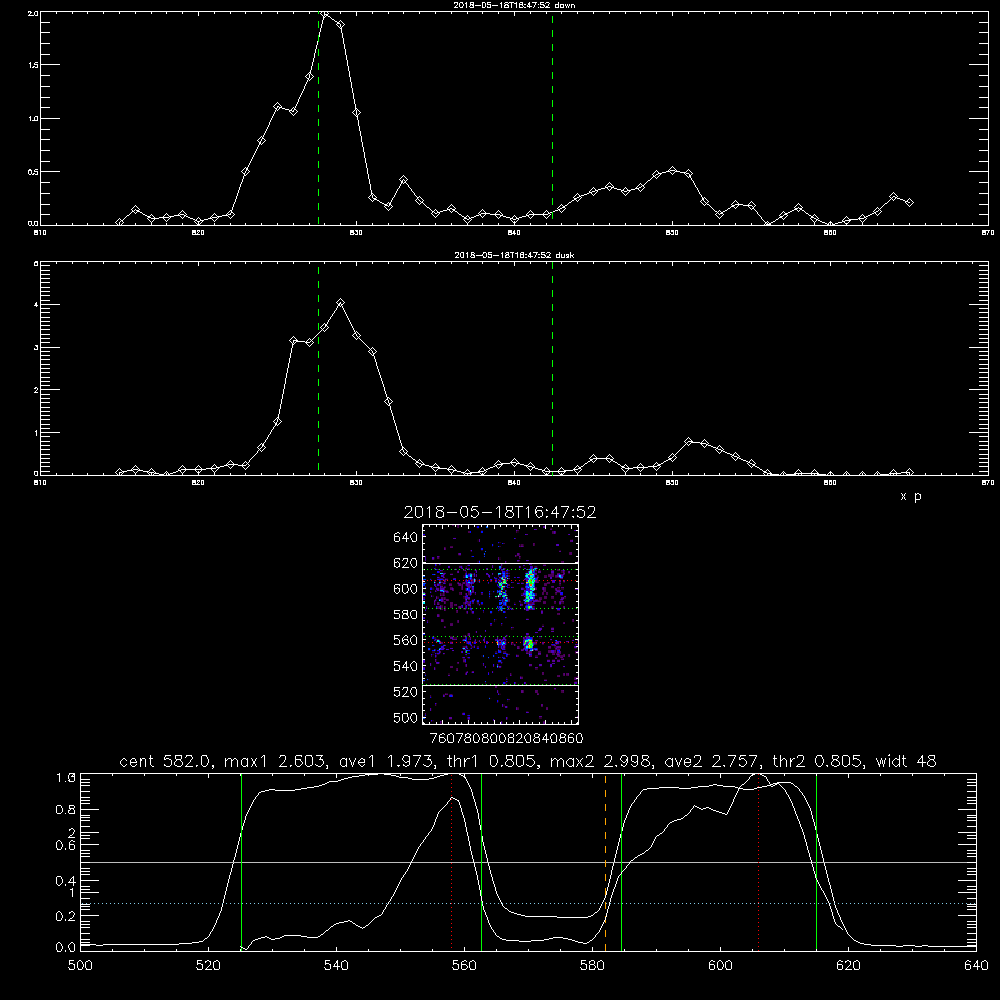Click the 620 label on bottom plot x-axis

(848, 966)
